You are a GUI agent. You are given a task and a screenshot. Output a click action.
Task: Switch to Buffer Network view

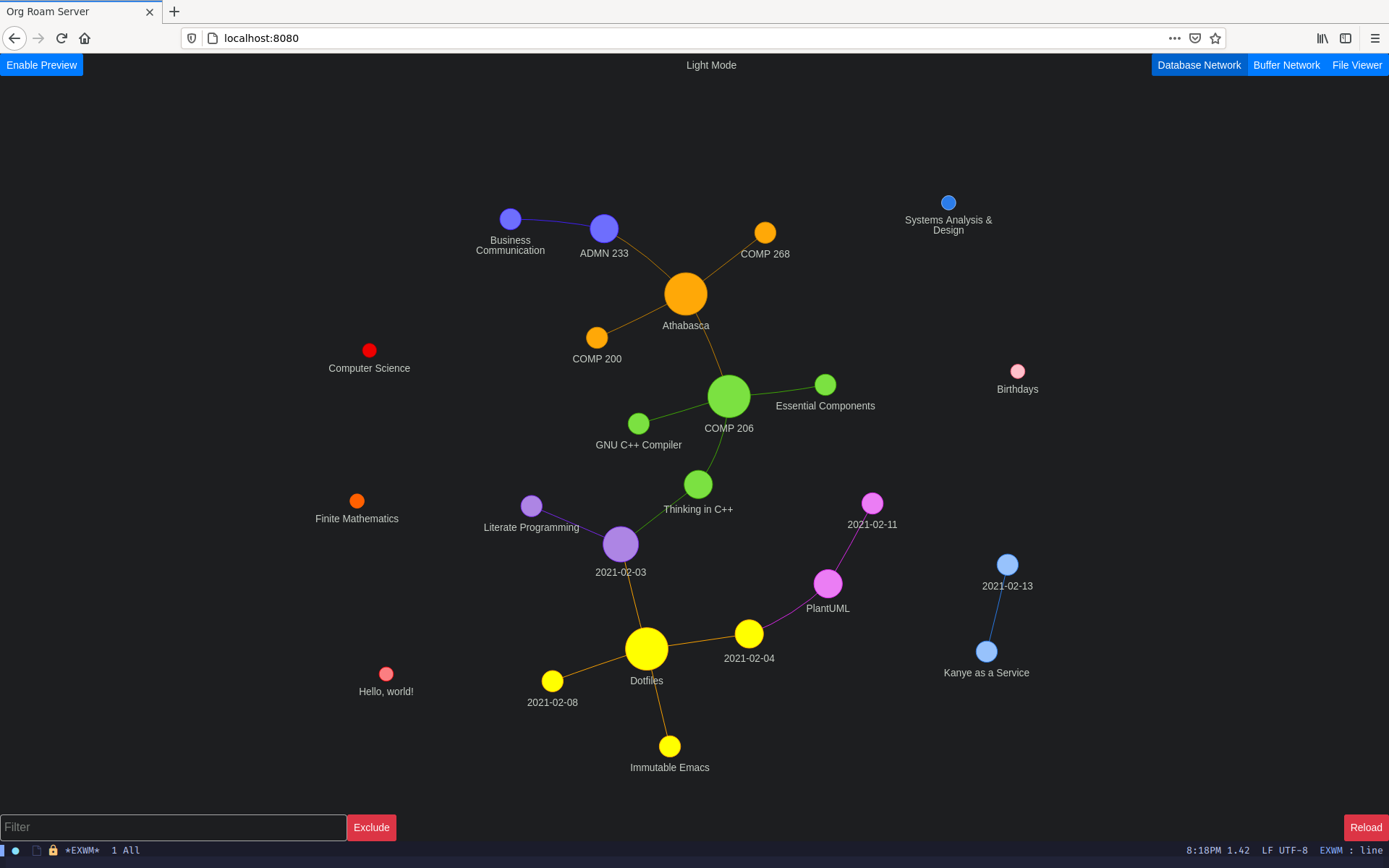[1287, 65]
